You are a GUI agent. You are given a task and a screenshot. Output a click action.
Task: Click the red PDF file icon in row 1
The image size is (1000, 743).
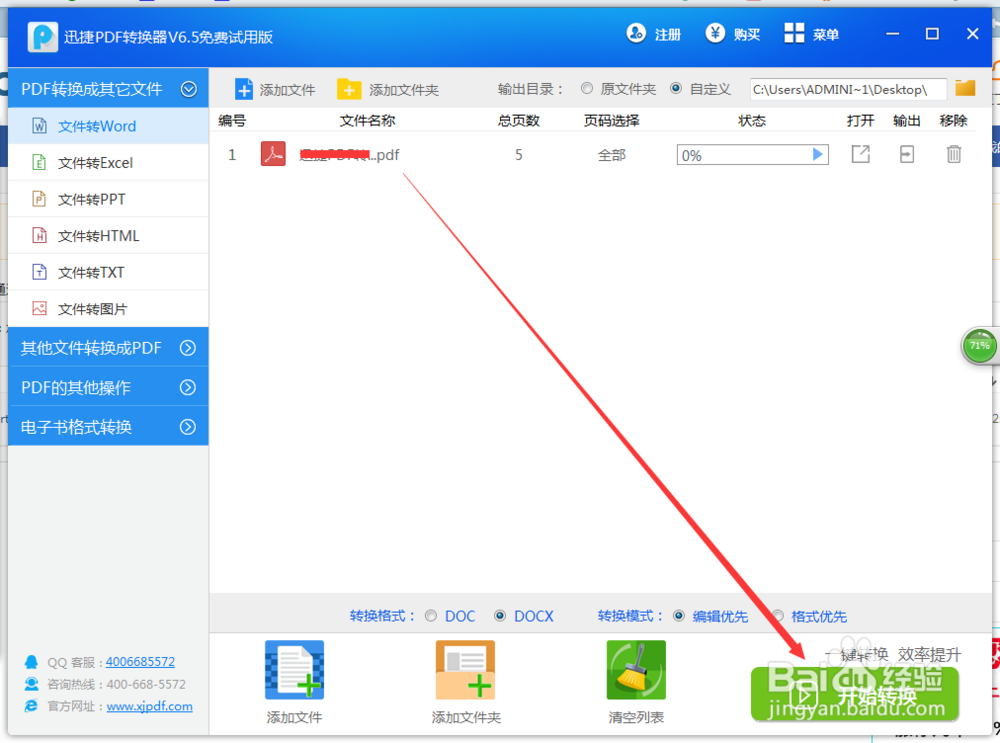click(x=273, y=154)
